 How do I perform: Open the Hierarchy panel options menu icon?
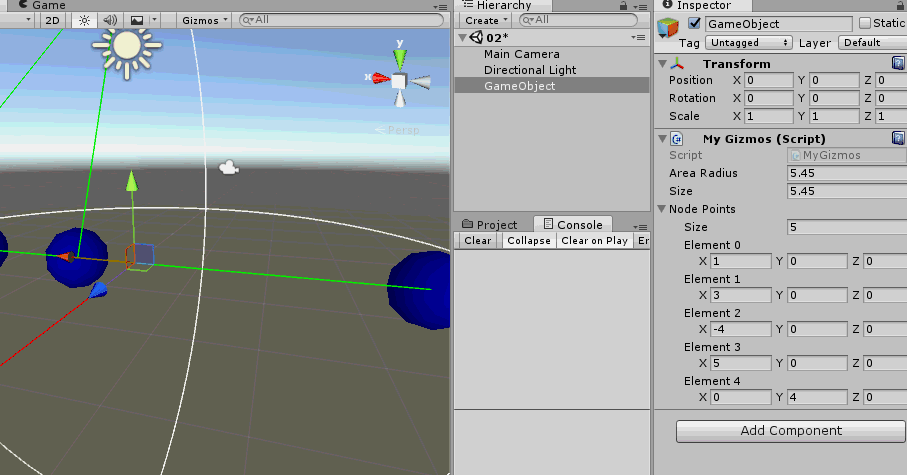640,7
